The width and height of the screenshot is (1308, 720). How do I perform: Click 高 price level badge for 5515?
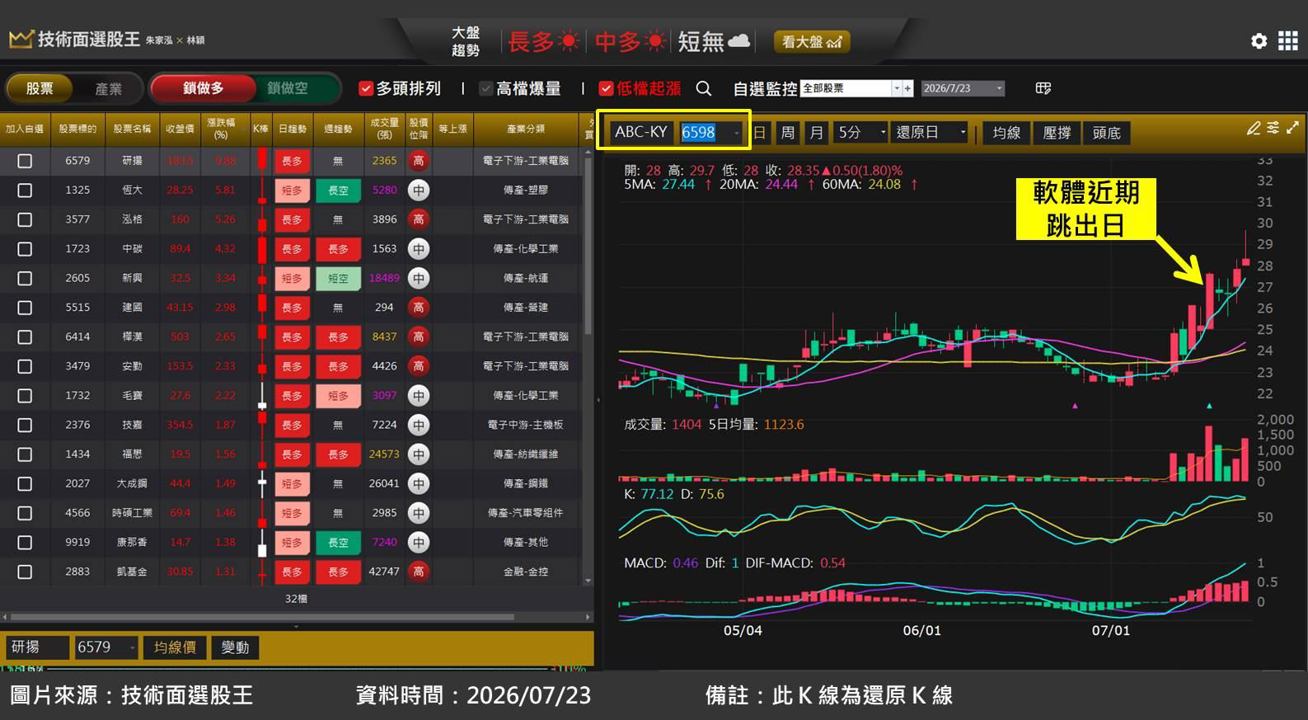418,307
